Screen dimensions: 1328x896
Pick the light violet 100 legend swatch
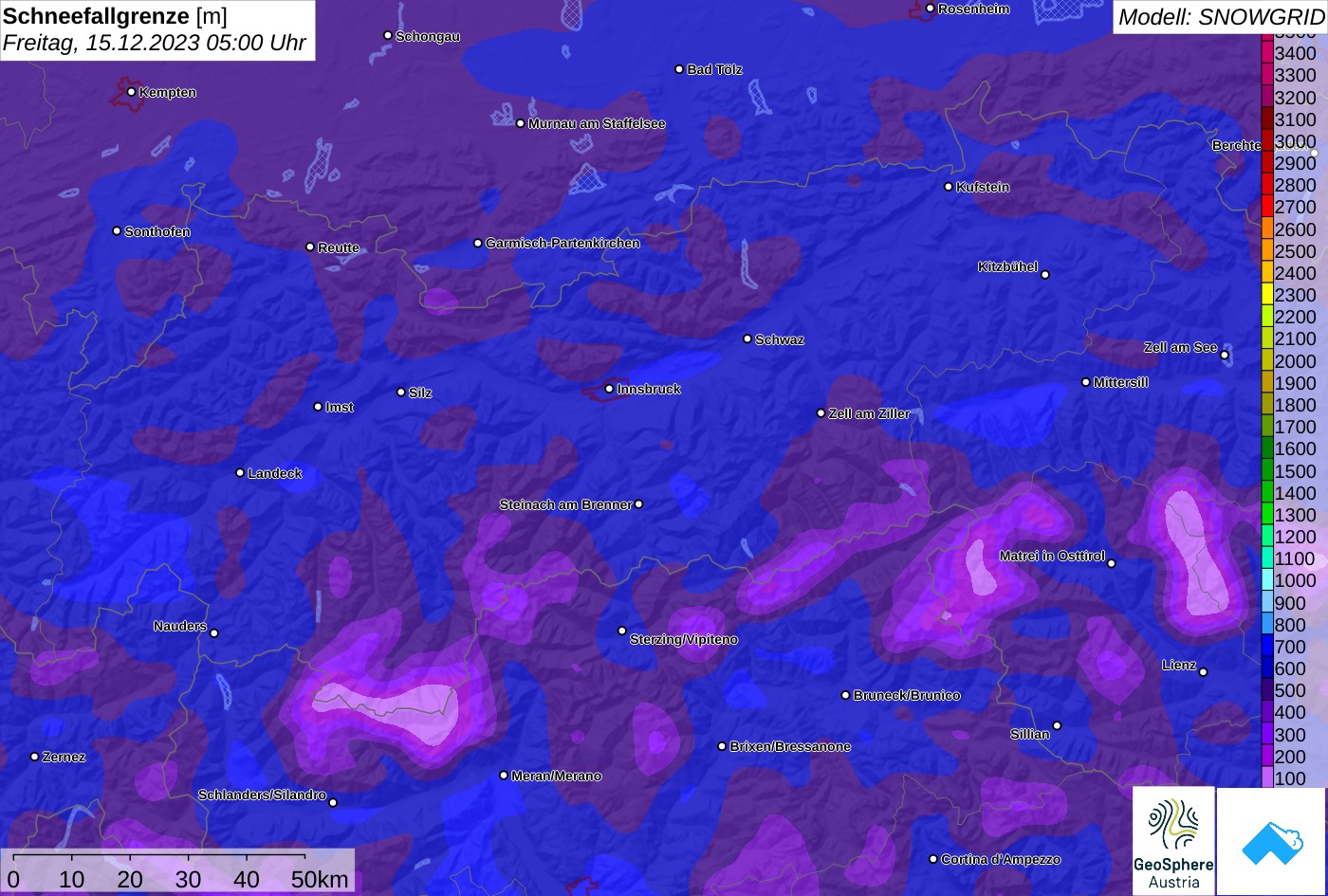click(1266, 778)
